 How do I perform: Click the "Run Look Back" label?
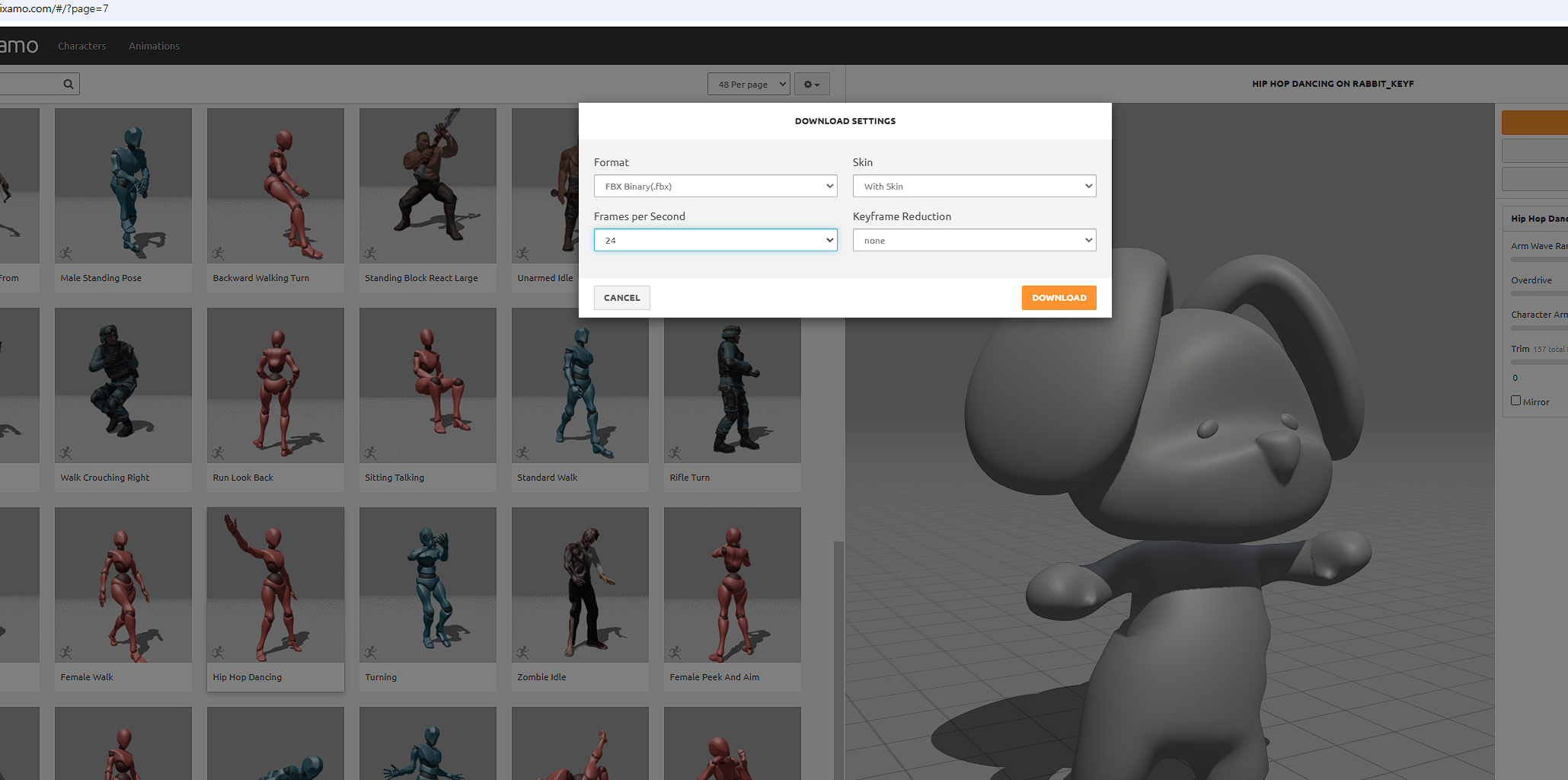point(243,478)
